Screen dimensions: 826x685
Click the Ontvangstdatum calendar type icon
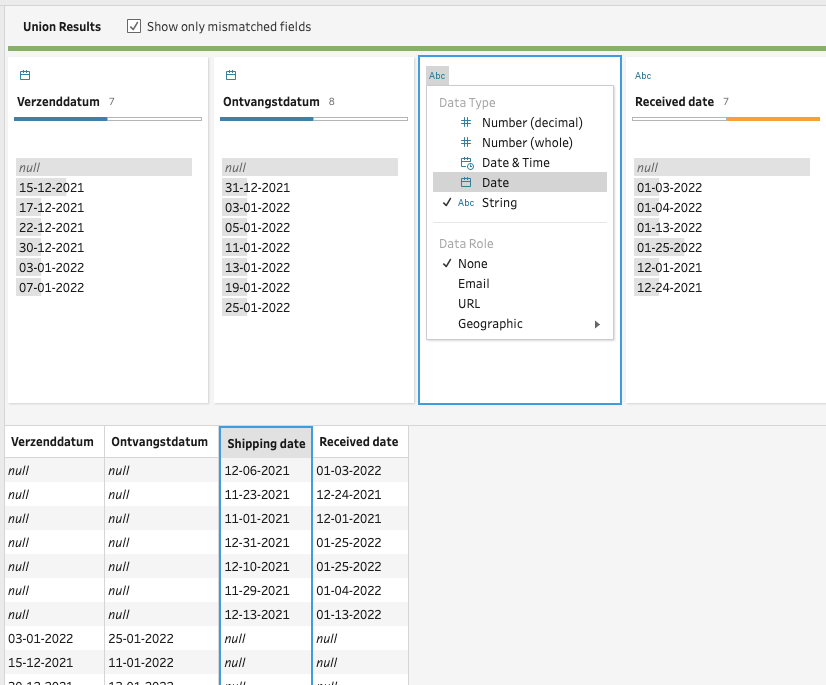(231, 75)
